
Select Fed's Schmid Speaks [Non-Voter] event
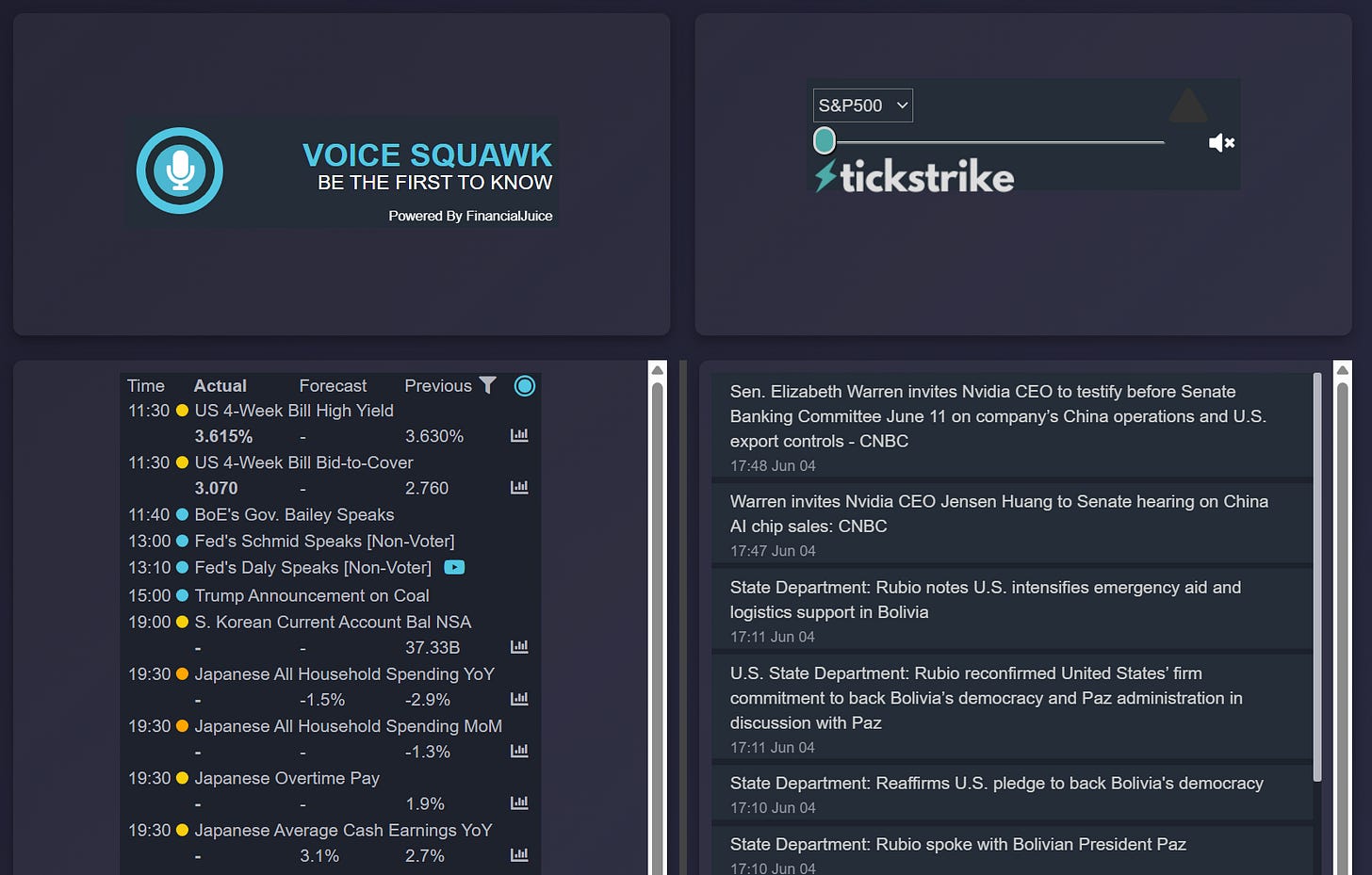(324, 541)
